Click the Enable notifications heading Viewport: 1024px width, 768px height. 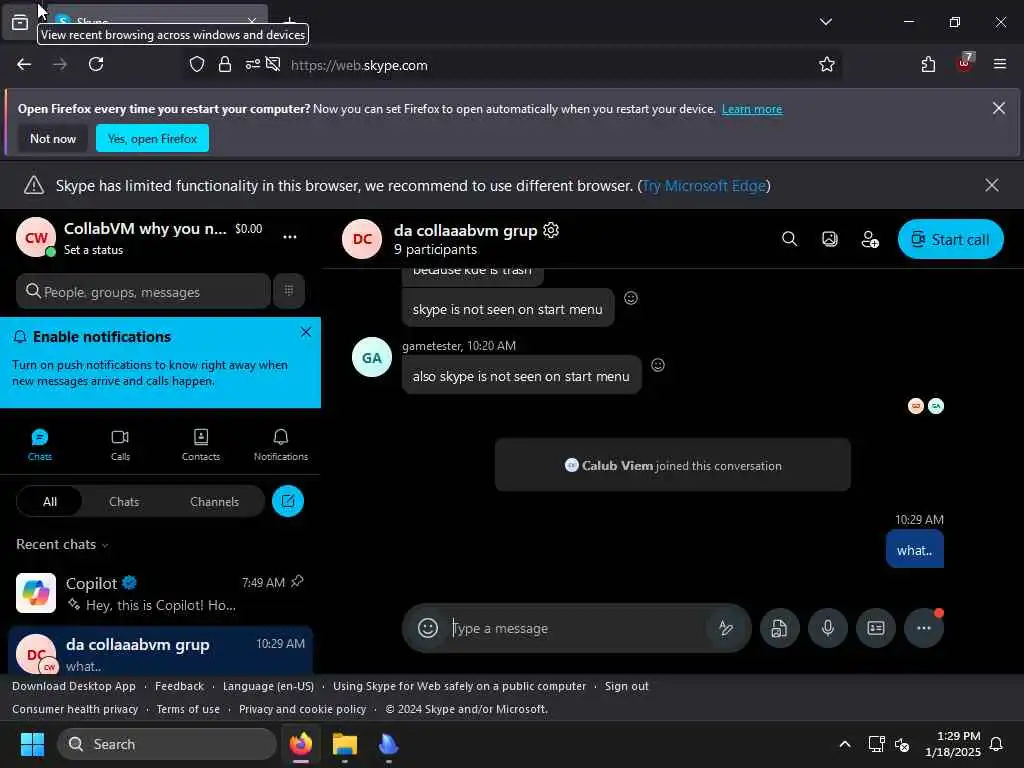click(102, 337)
